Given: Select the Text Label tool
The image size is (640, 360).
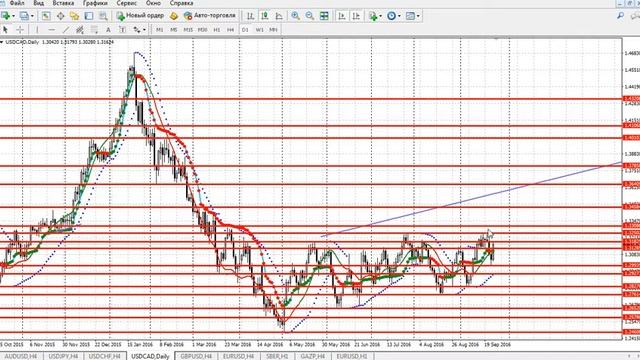Looking at the screenshot, I should click(x=122, y=29).
